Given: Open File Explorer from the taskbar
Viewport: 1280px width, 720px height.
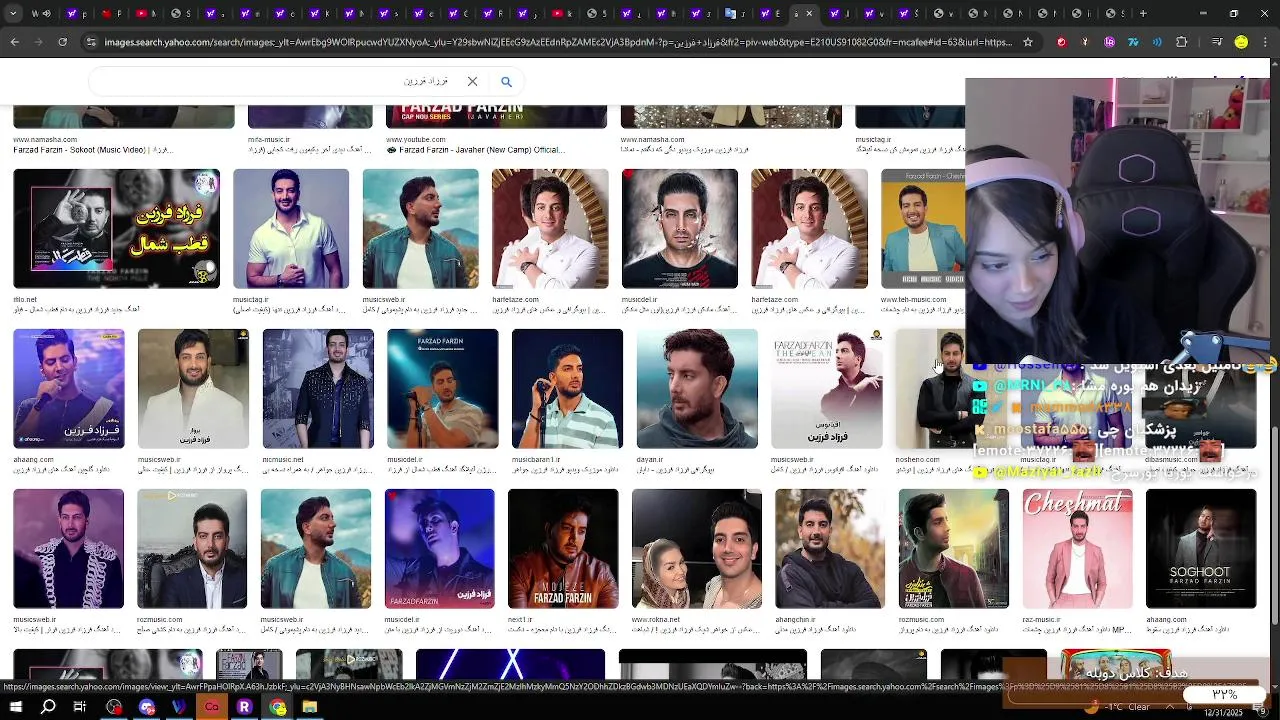Looking at the screenshot, I should (x=310, y=707).
